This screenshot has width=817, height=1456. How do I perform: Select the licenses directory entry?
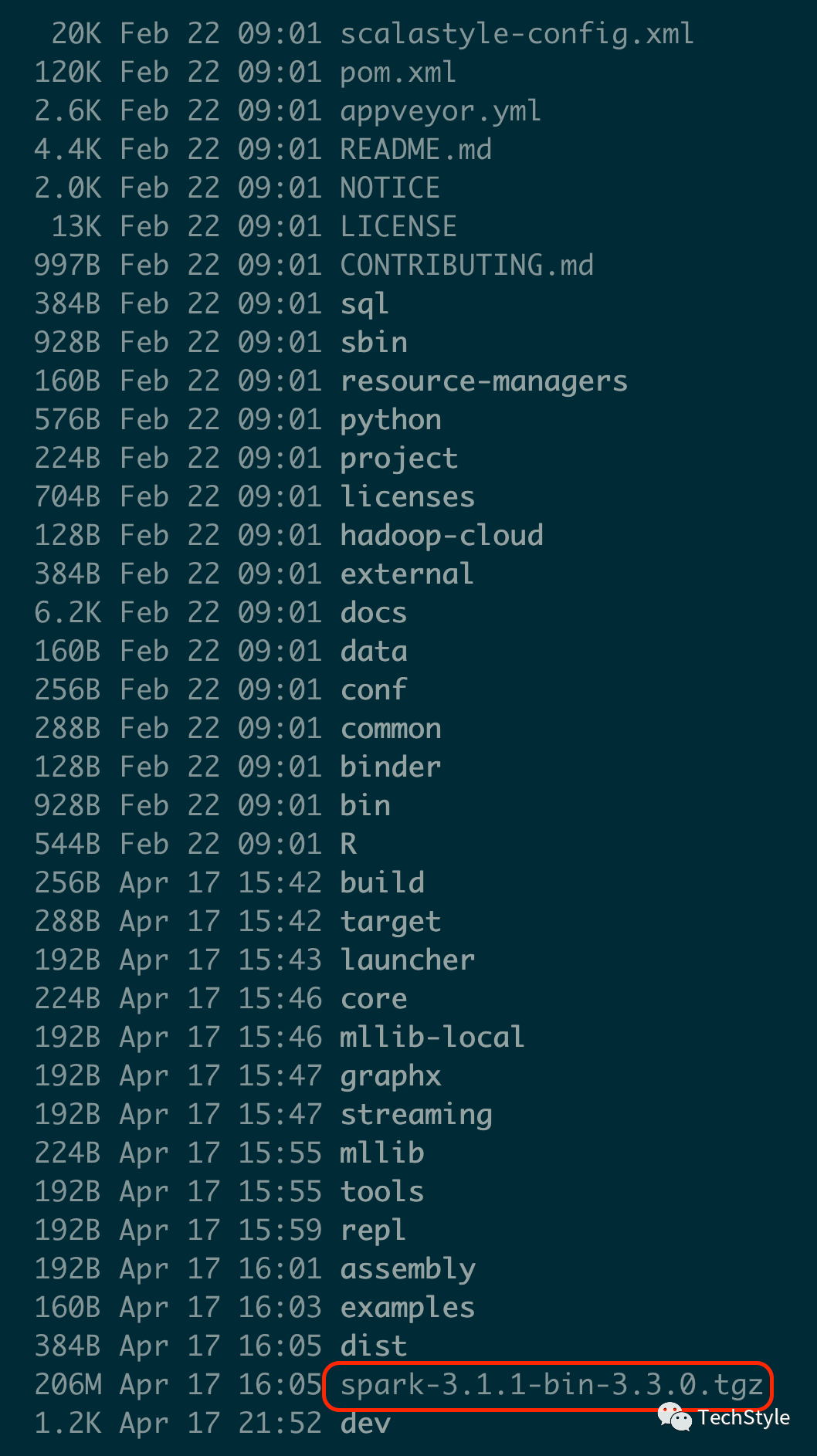pyautogui.click(x=408, y=496)
